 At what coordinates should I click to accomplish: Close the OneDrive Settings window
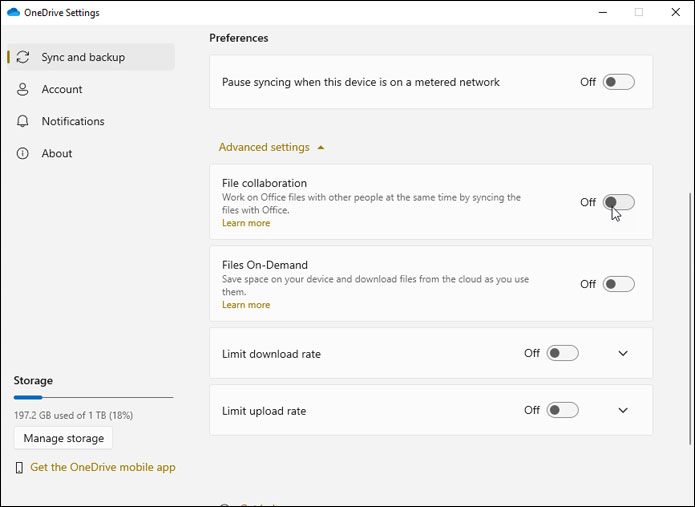pos(675,12)
